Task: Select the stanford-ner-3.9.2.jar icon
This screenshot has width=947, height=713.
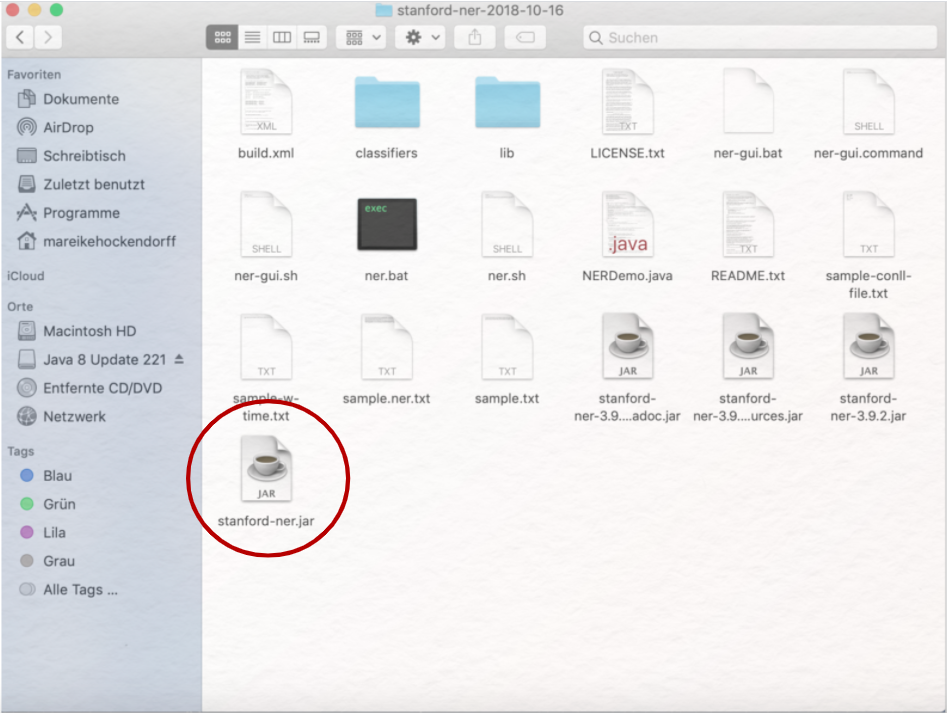Action: 868,347
